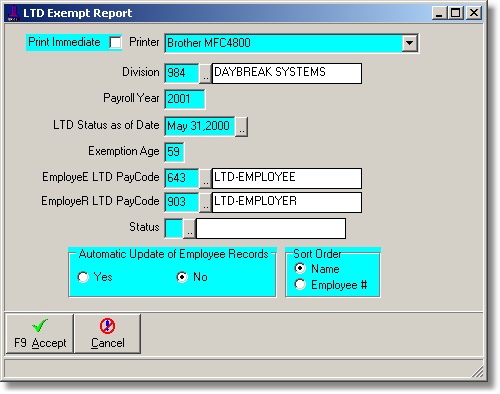Image resolution: width=500 pixels, height=394 pixels.
Task: Click the Automatic Update of Employee Records title
Action: click(x=173, y=254)
